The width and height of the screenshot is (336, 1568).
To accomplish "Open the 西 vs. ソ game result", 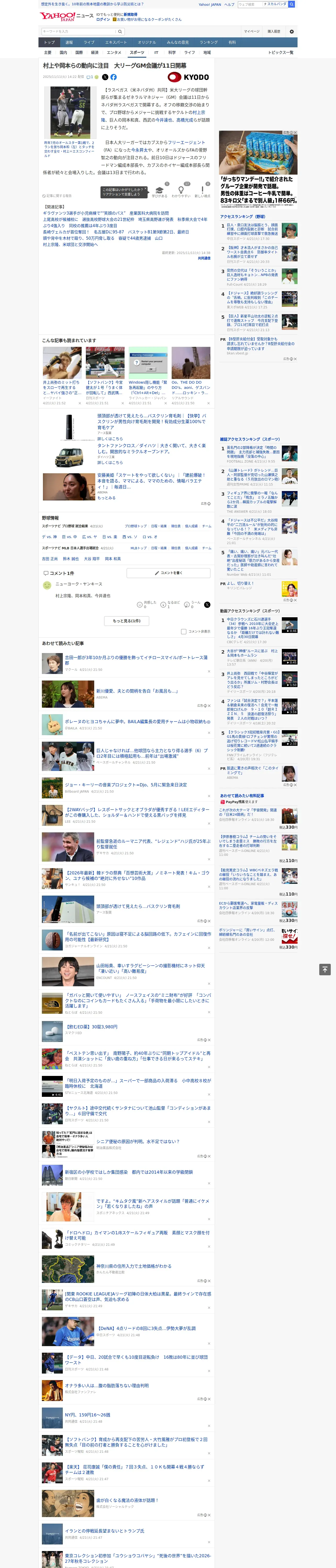I will [x=129, y=537].
